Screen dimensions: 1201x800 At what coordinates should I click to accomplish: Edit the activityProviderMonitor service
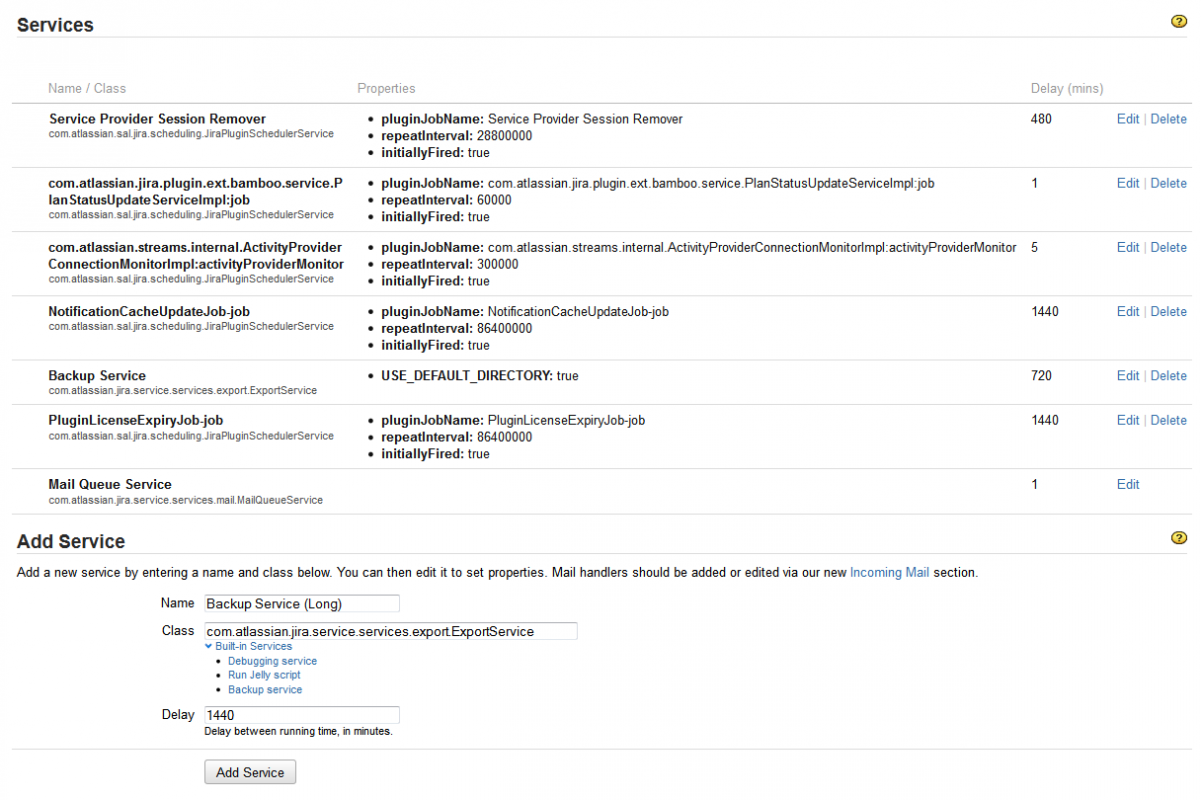click(1127, 247)
